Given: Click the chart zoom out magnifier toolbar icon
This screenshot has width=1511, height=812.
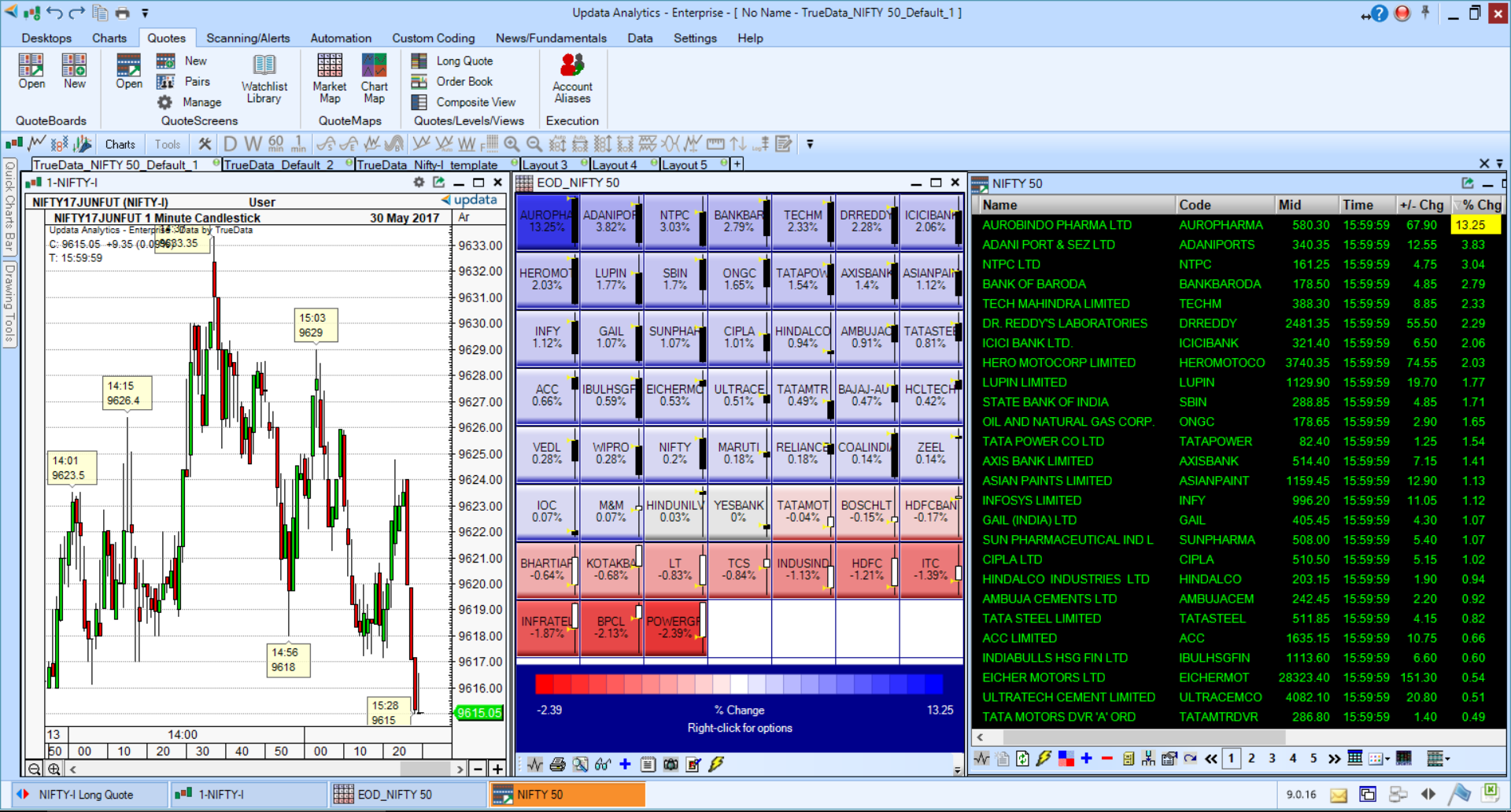Looking at the screenshot, I should click(534, 144).
